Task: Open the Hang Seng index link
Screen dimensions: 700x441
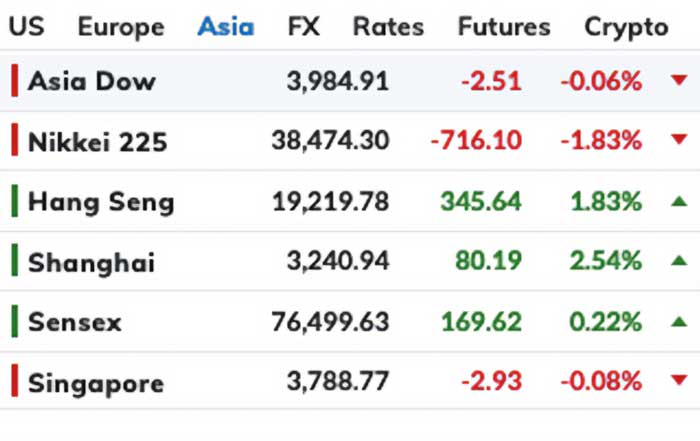Action: point(101,202)
